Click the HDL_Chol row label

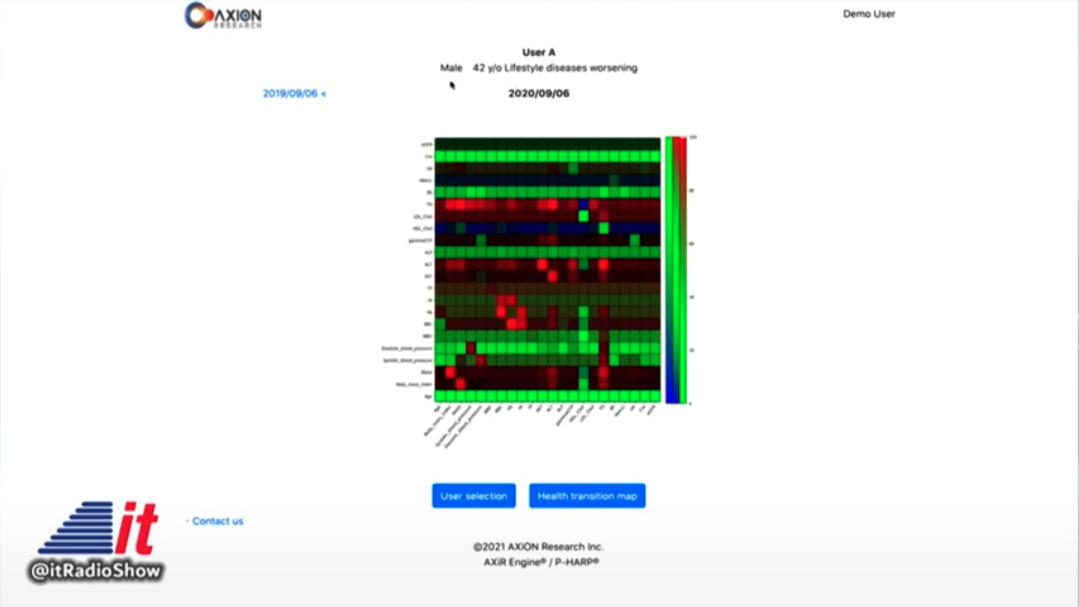[x=421, y=228]
